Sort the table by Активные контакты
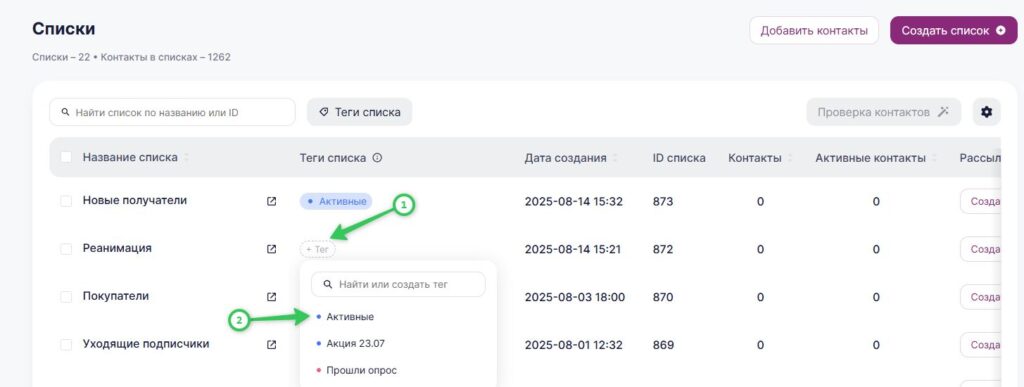Image resolution: width=1024 pixels, height=387 pixels. (935, 158)
